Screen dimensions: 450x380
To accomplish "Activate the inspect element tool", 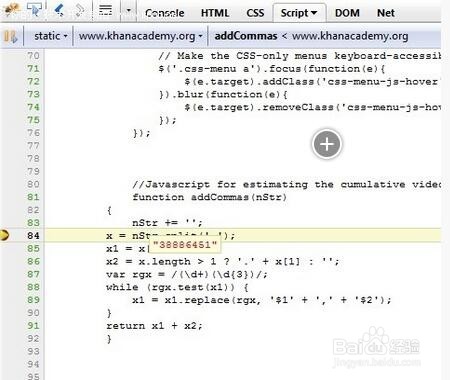I will pos(35,9).
